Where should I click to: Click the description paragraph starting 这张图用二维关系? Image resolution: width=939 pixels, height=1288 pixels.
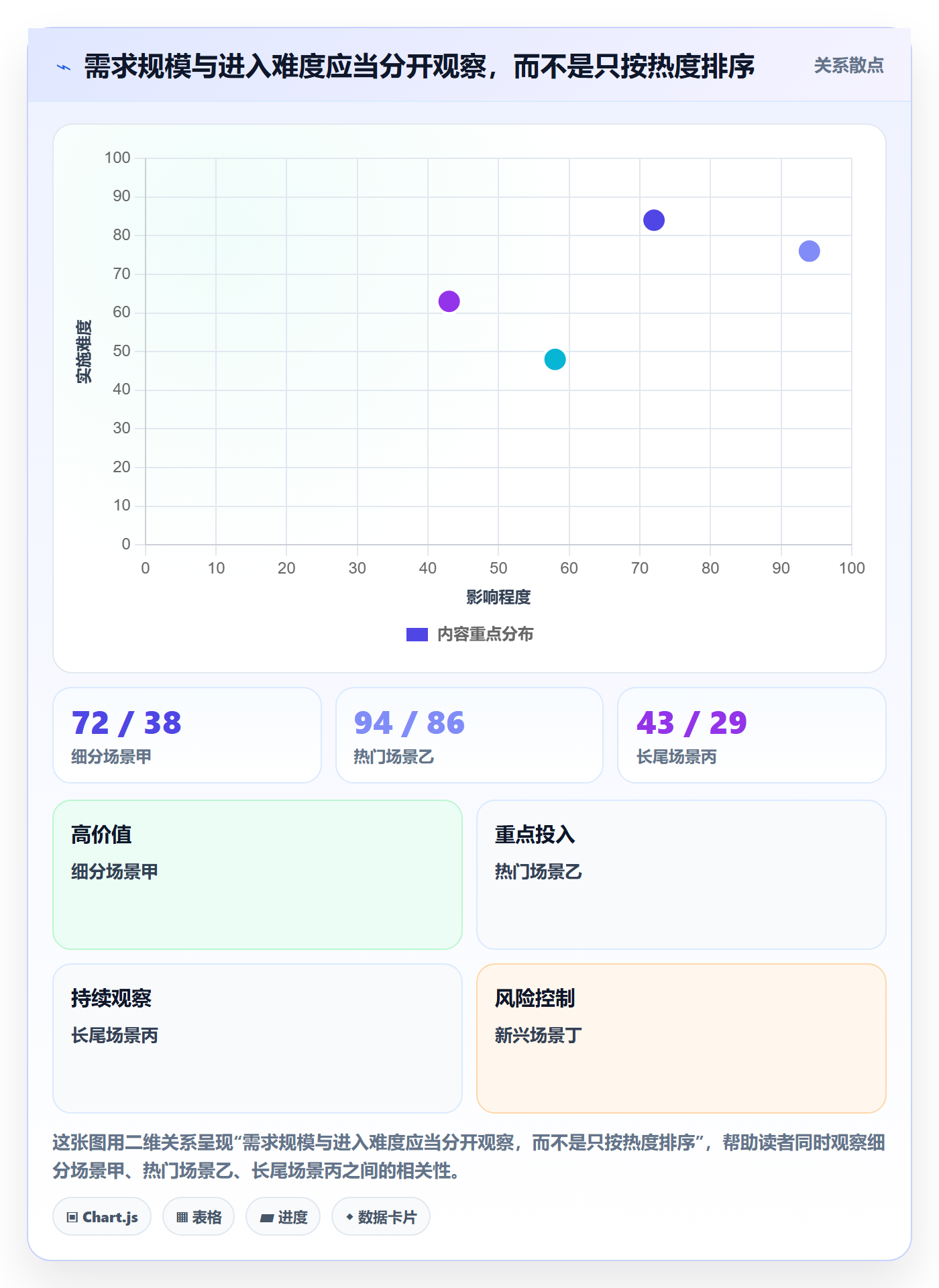(x=469, y=1157)
